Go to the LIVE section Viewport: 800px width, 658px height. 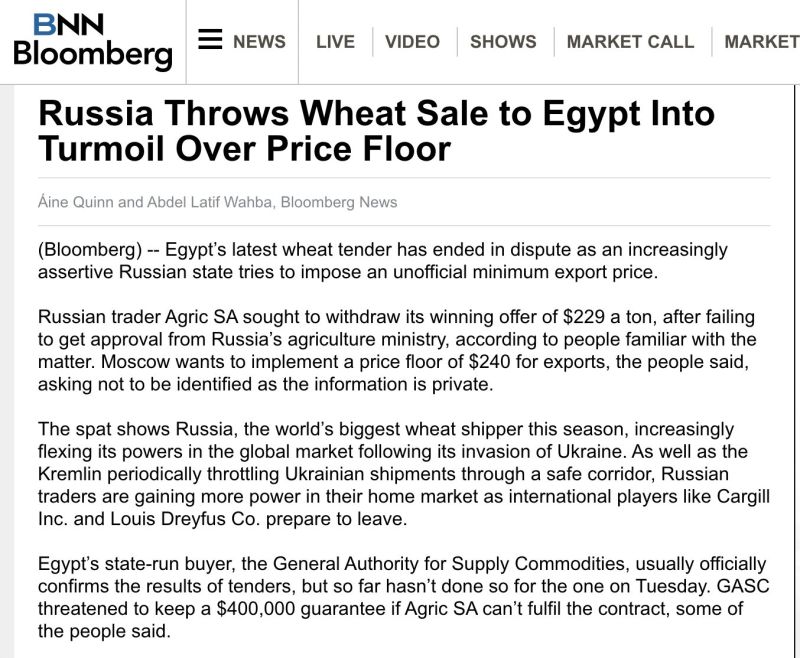335,41
